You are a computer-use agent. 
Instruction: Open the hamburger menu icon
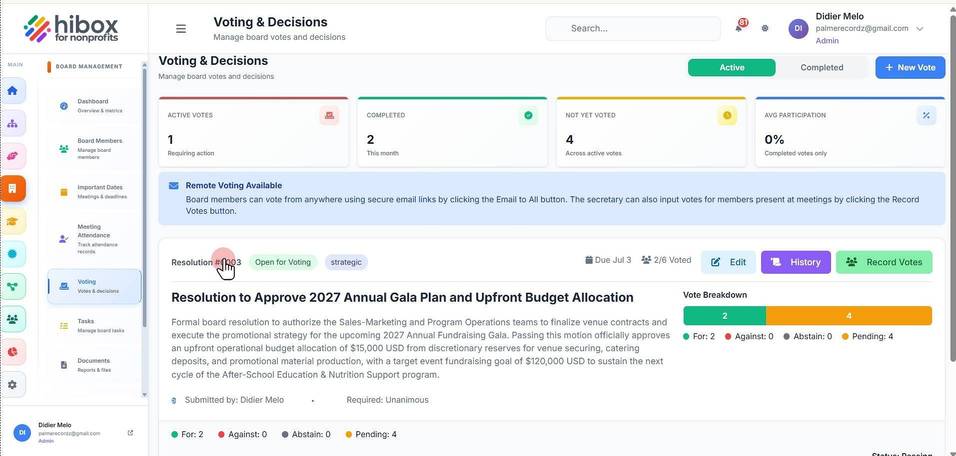(180, 29)
